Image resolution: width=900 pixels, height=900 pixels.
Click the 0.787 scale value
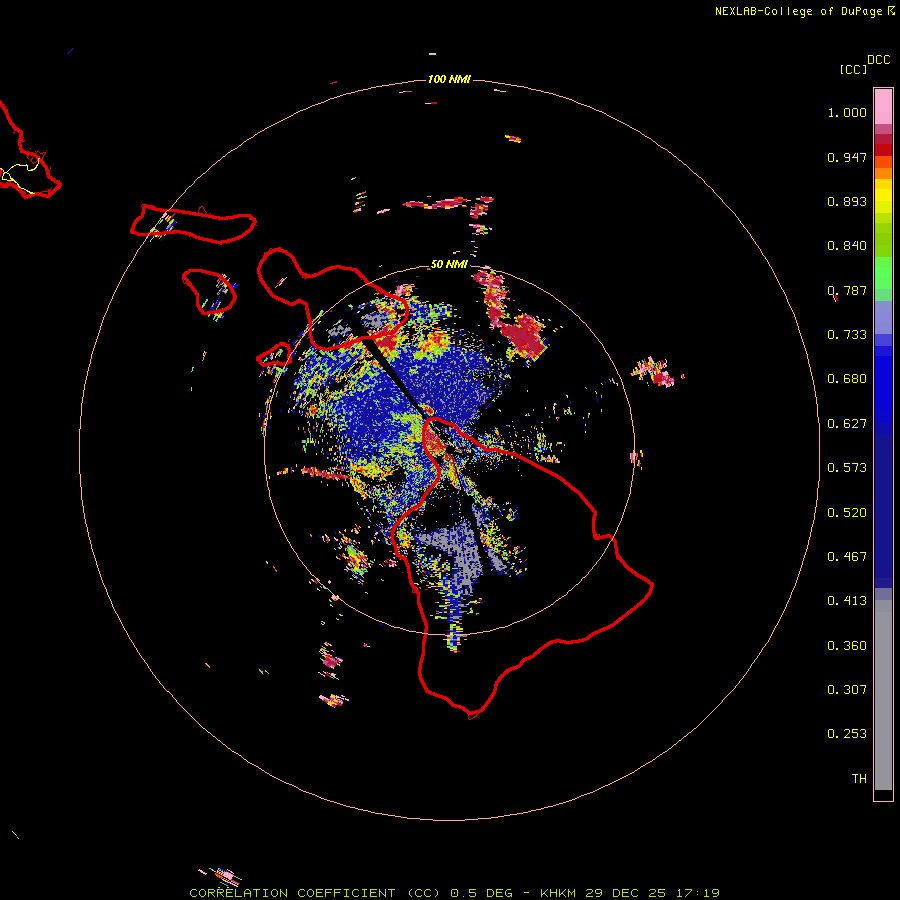(847, 290)
